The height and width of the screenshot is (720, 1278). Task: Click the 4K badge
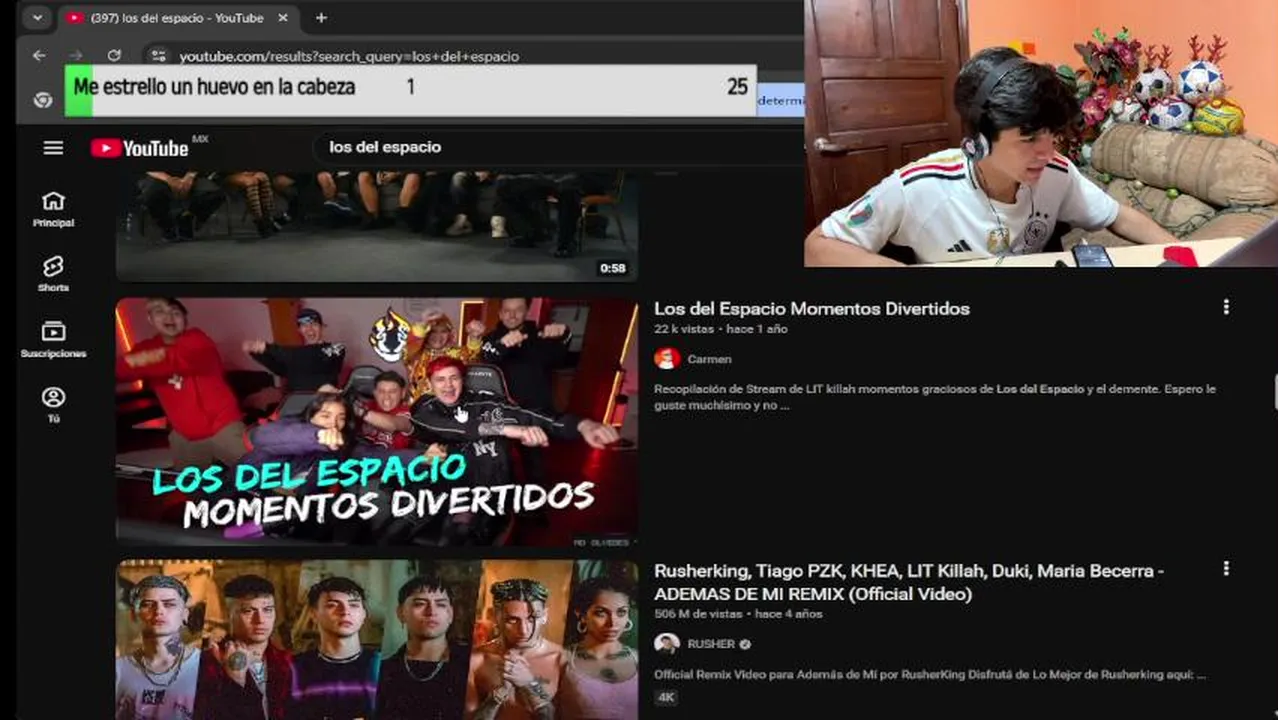click(x=666, y=697)
